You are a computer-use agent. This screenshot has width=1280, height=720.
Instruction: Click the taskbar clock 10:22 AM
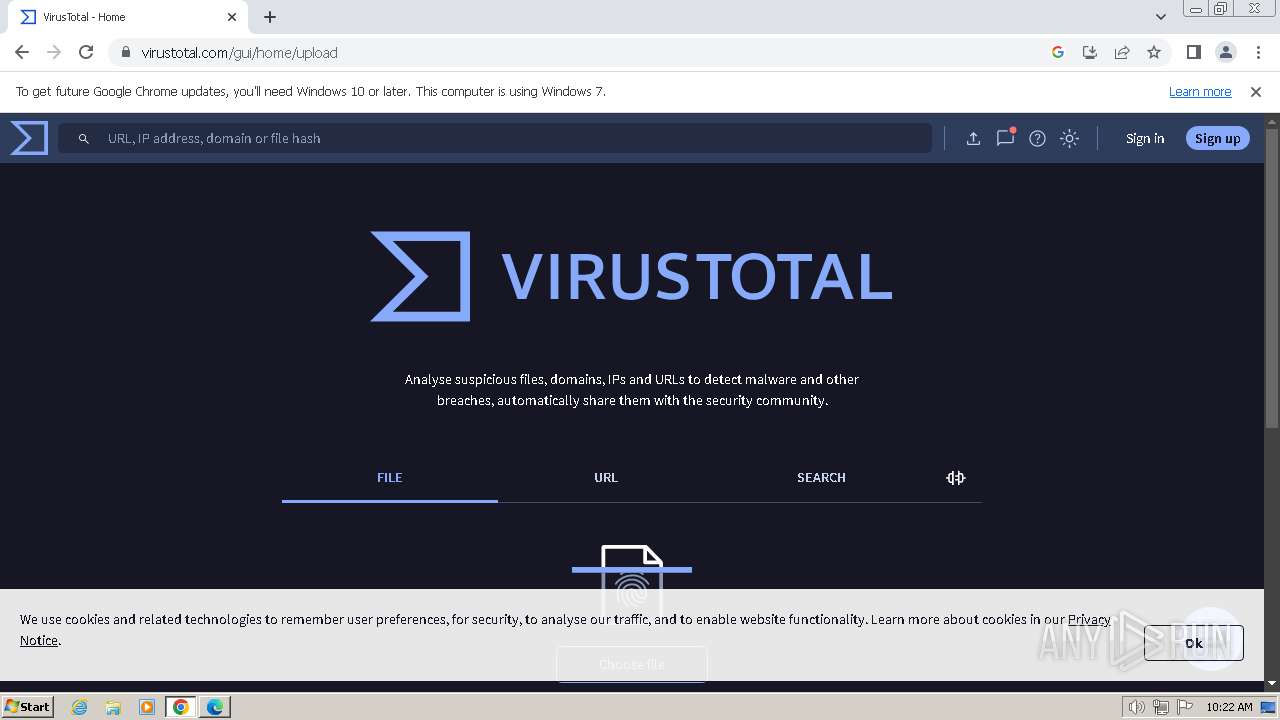(1229, 707)
